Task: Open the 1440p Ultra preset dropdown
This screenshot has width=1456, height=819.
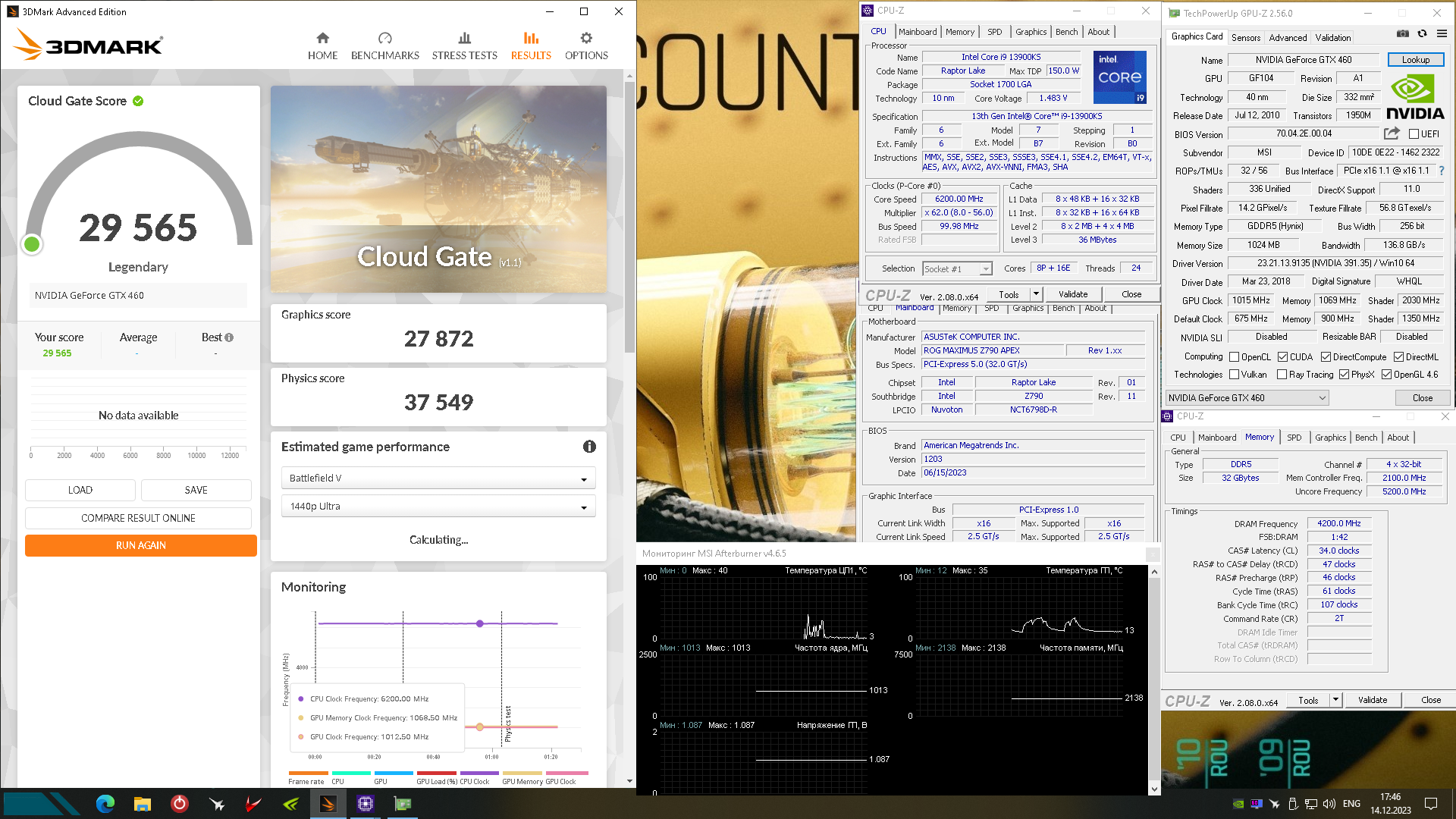Action: 438,507
